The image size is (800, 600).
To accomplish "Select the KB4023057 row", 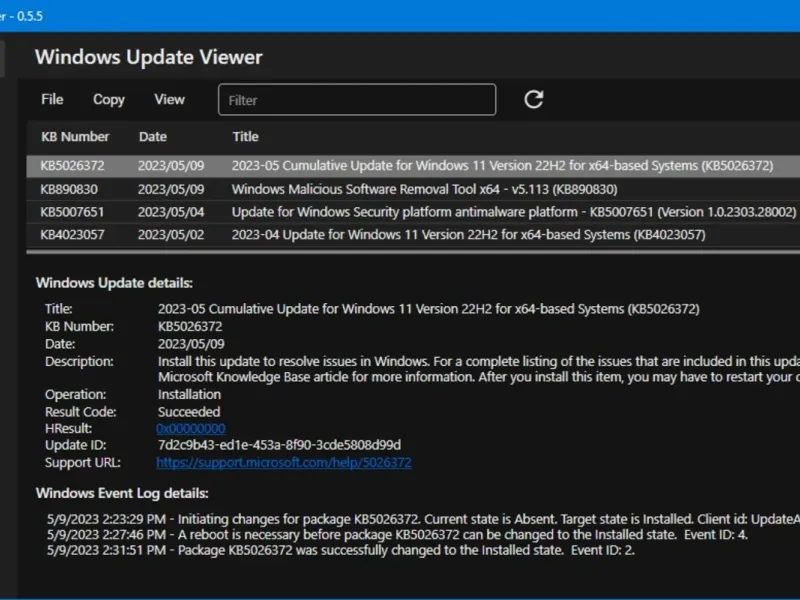I will 413,235.
